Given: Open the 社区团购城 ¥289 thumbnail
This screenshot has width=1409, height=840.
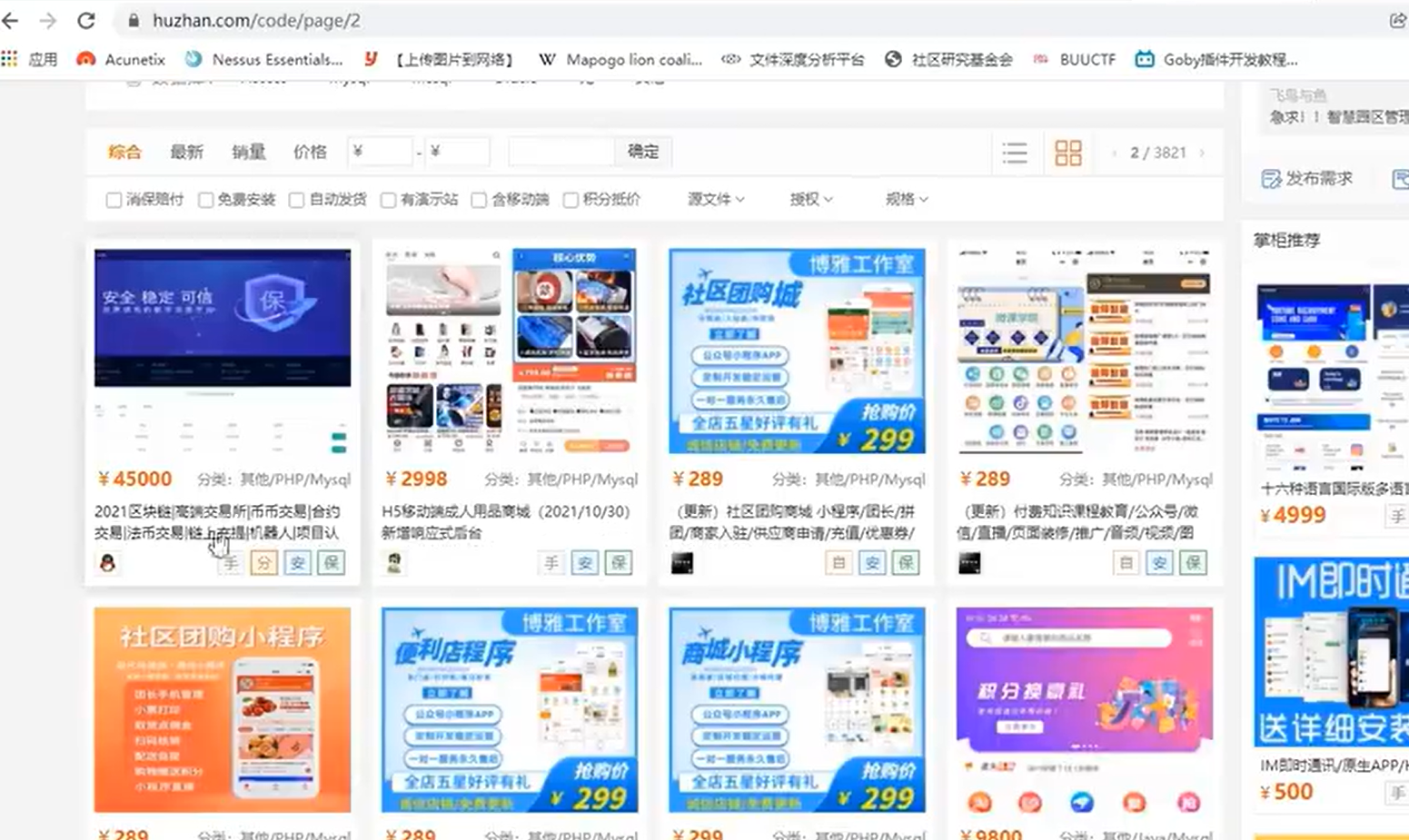Looking at the screenshot, I should click(x=797, y=351).
